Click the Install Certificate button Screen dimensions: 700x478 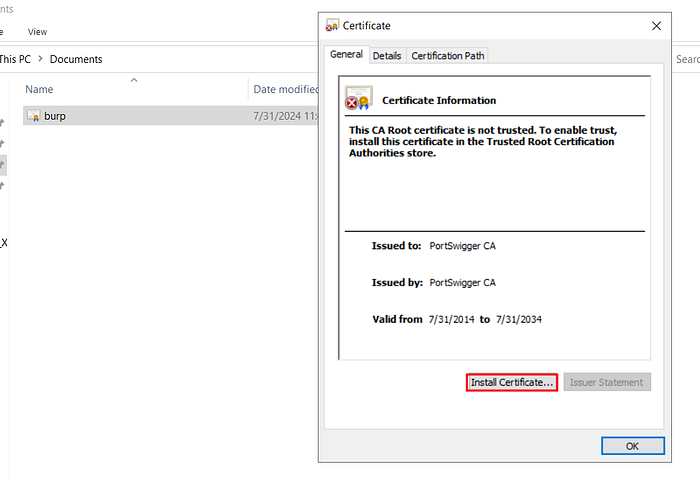pos(512,382)
